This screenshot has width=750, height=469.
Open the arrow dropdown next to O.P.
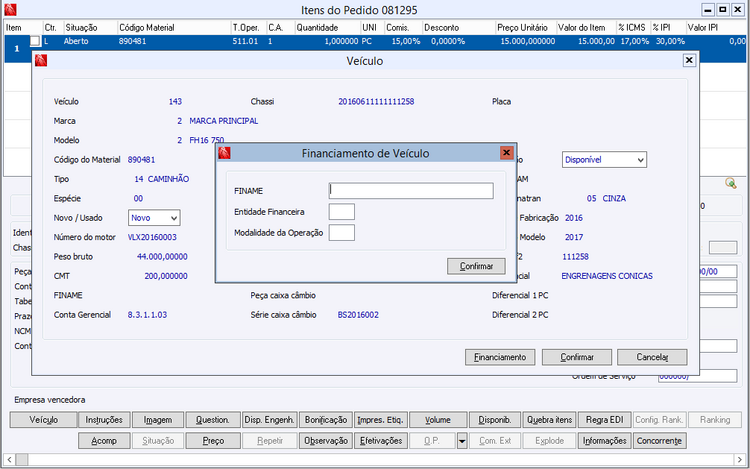tap(461, 440)
